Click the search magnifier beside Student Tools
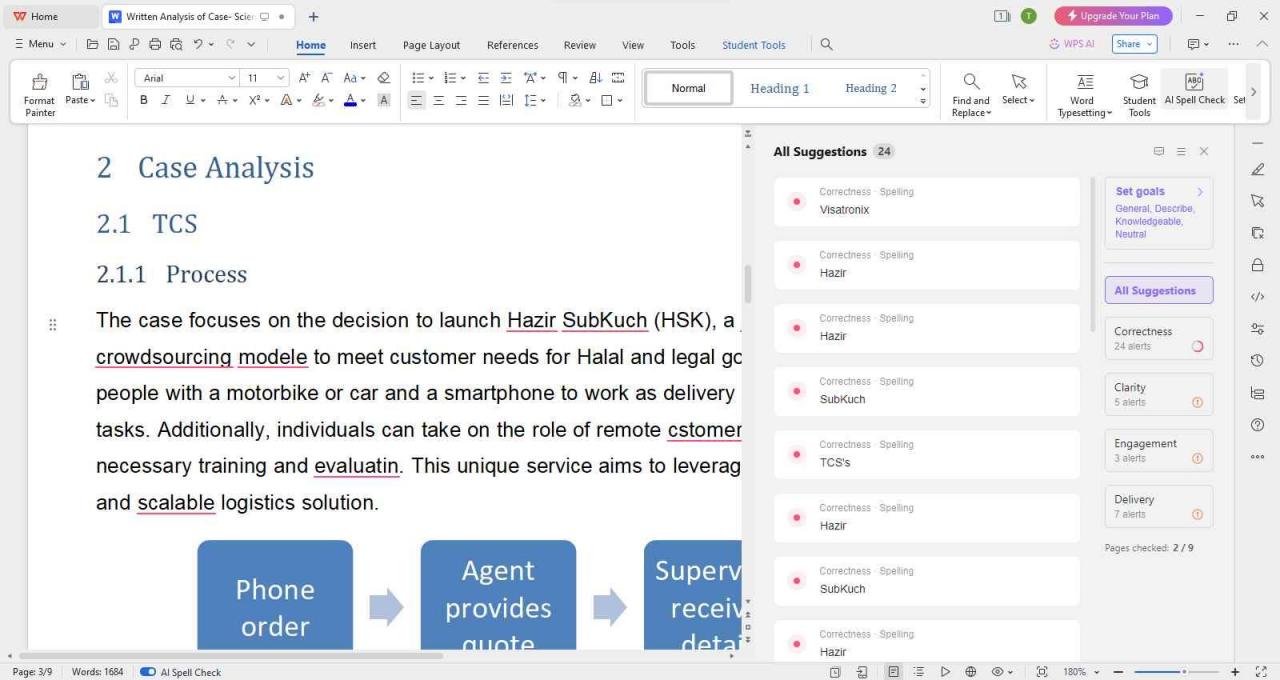Viewport: 1280px width, 680px height. [x=827, y=44]
